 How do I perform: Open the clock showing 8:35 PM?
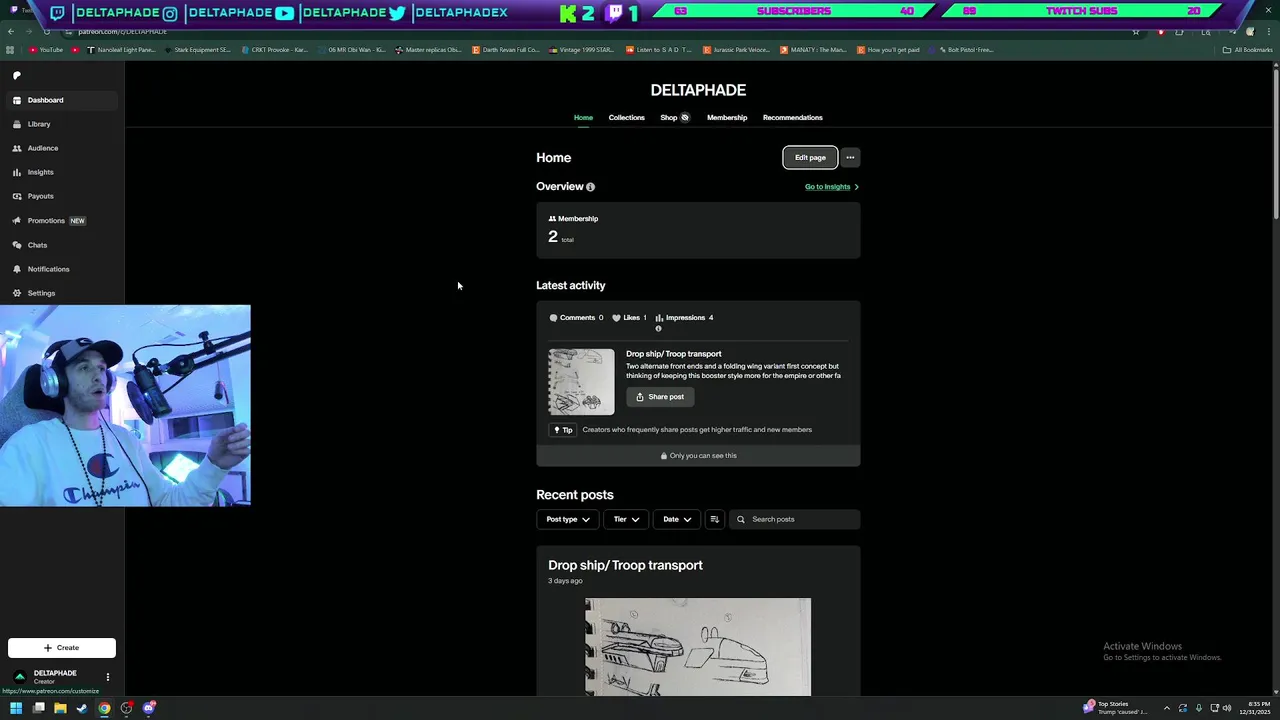pos(1255,708)
